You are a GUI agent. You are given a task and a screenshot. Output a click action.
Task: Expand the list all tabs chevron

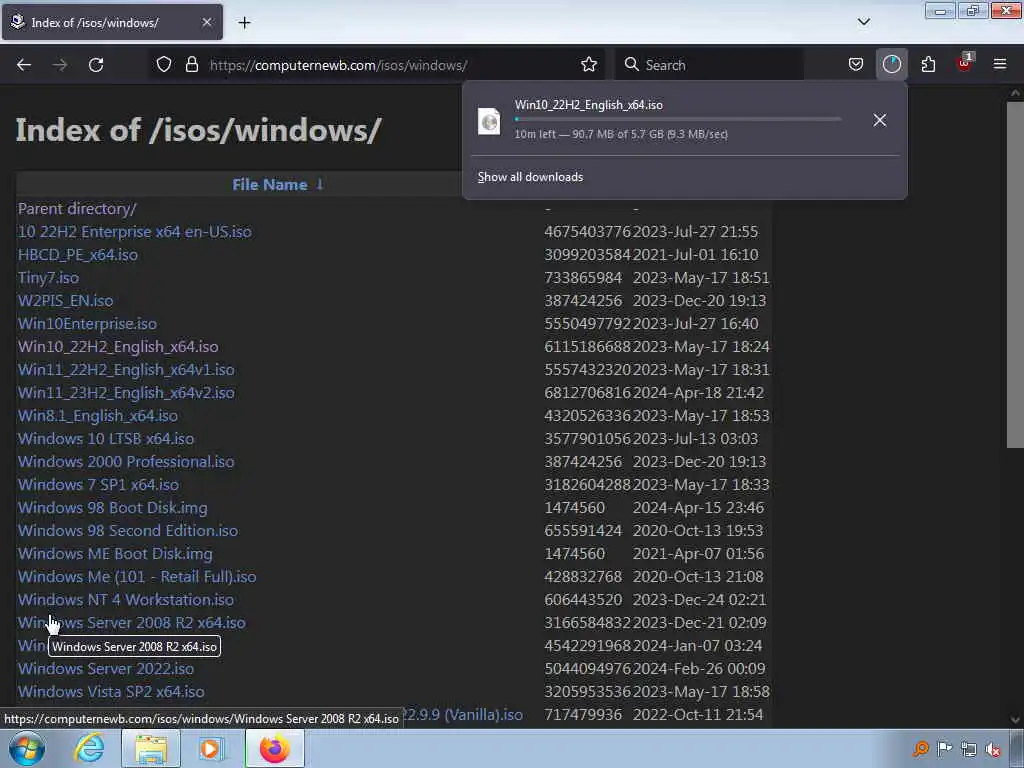pos(863,22)
